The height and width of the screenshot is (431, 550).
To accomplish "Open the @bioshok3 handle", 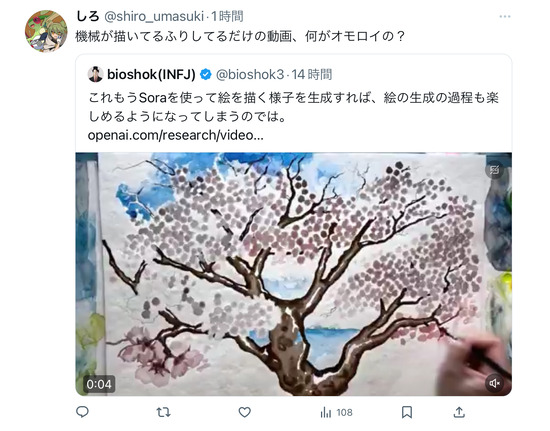I will 250,74.
